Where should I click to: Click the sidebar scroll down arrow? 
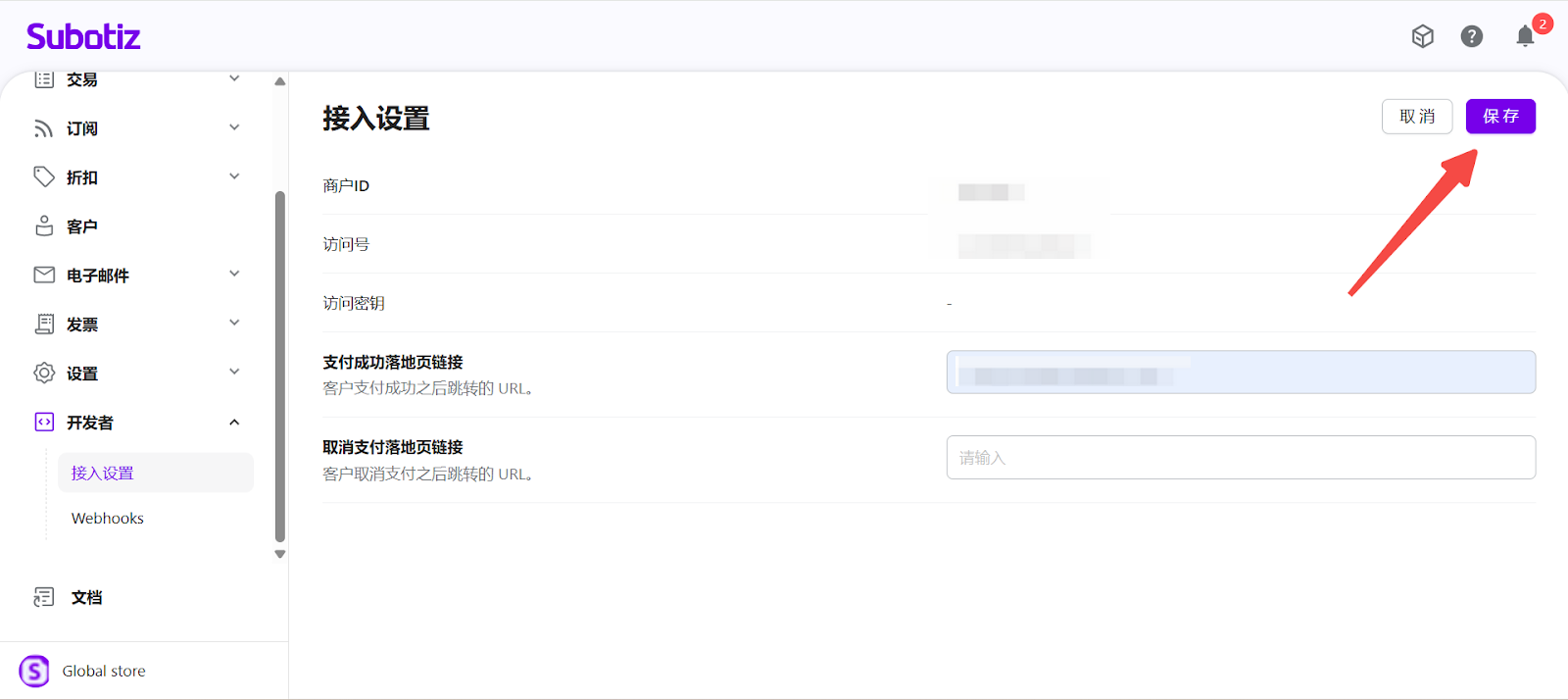[280, 554]
